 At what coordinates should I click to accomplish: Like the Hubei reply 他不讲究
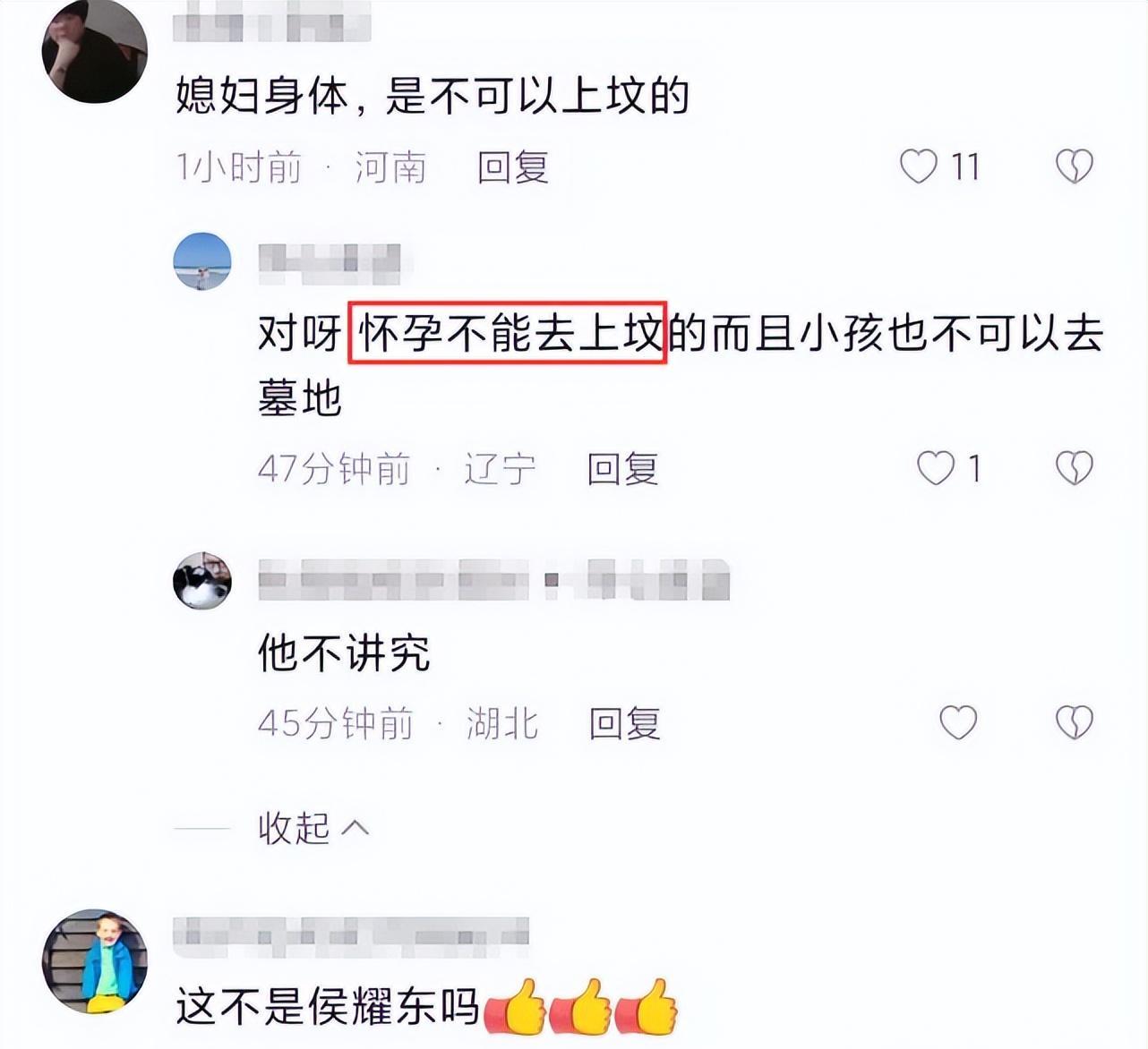[957, 722]
